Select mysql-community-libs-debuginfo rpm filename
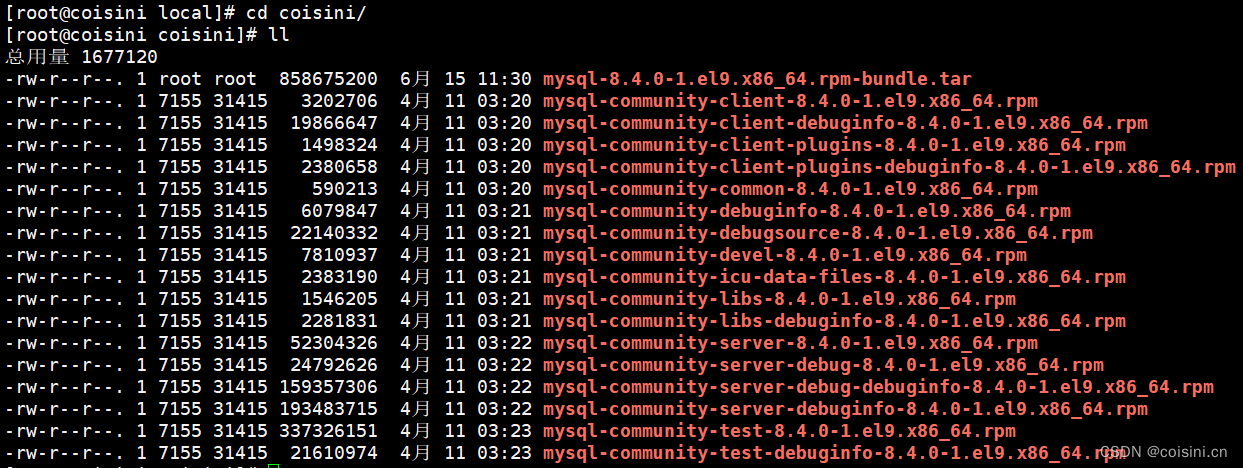 click(834, 321)
